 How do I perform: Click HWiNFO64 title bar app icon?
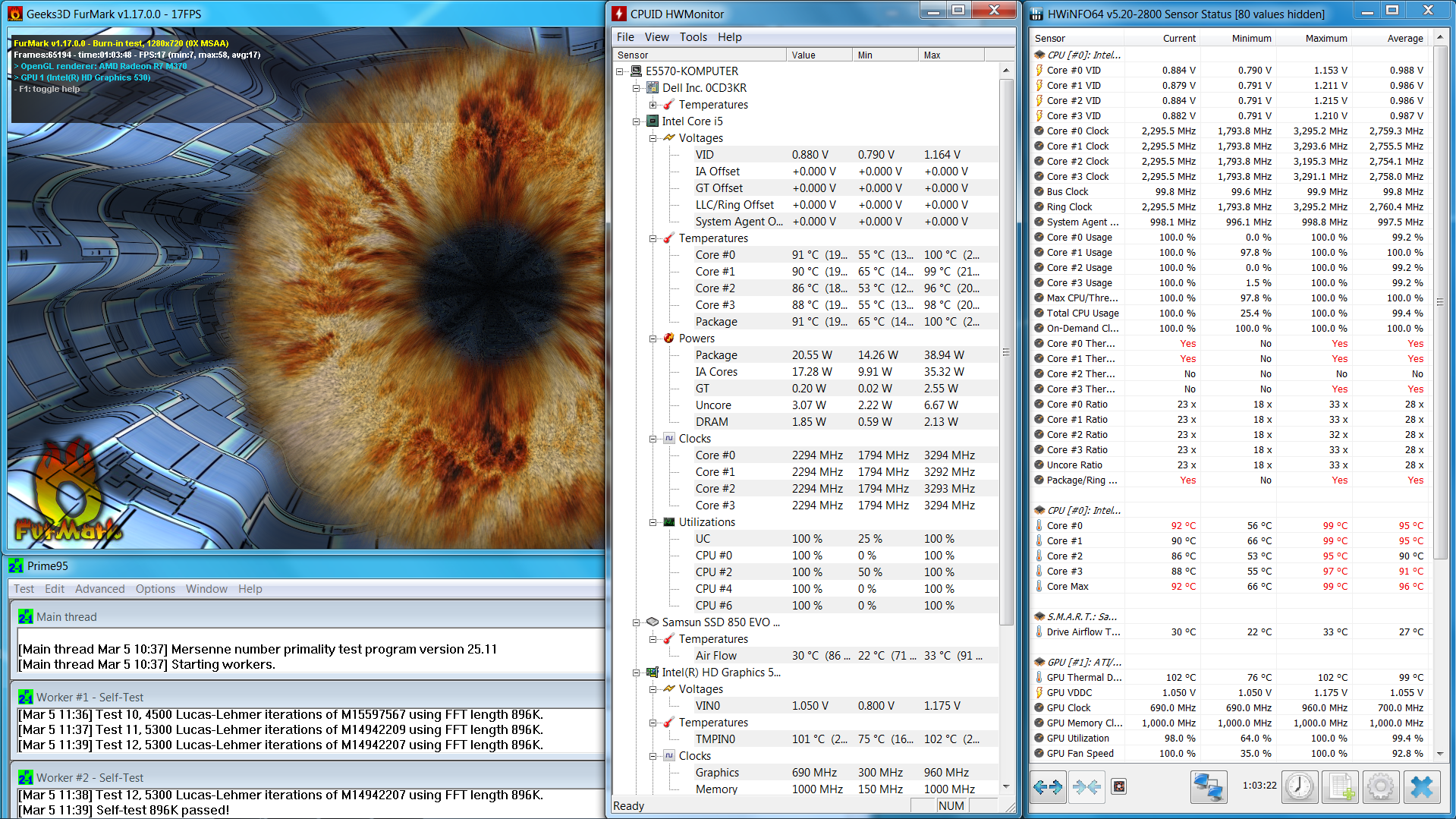click(1036, 14)
